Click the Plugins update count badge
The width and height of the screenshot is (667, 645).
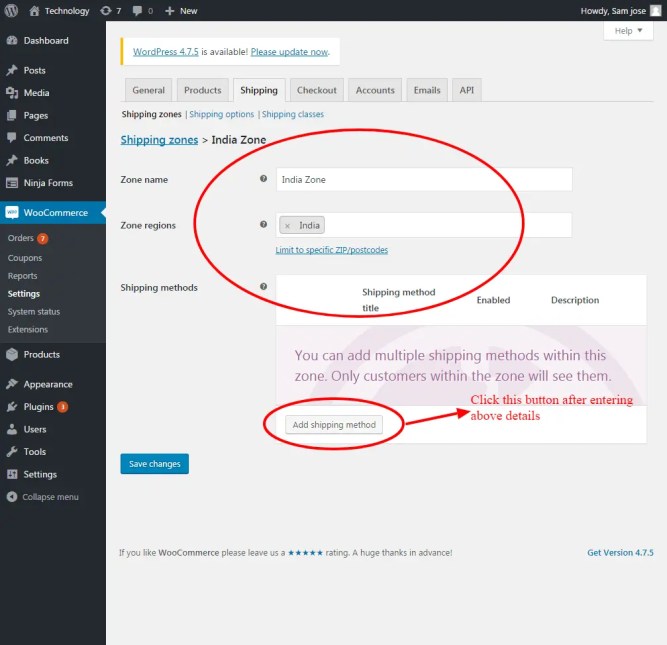(x=63, y=407)
